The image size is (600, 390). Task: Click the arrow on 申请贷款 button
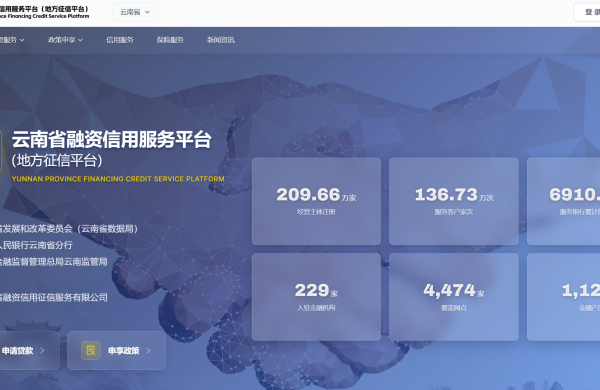42,350
